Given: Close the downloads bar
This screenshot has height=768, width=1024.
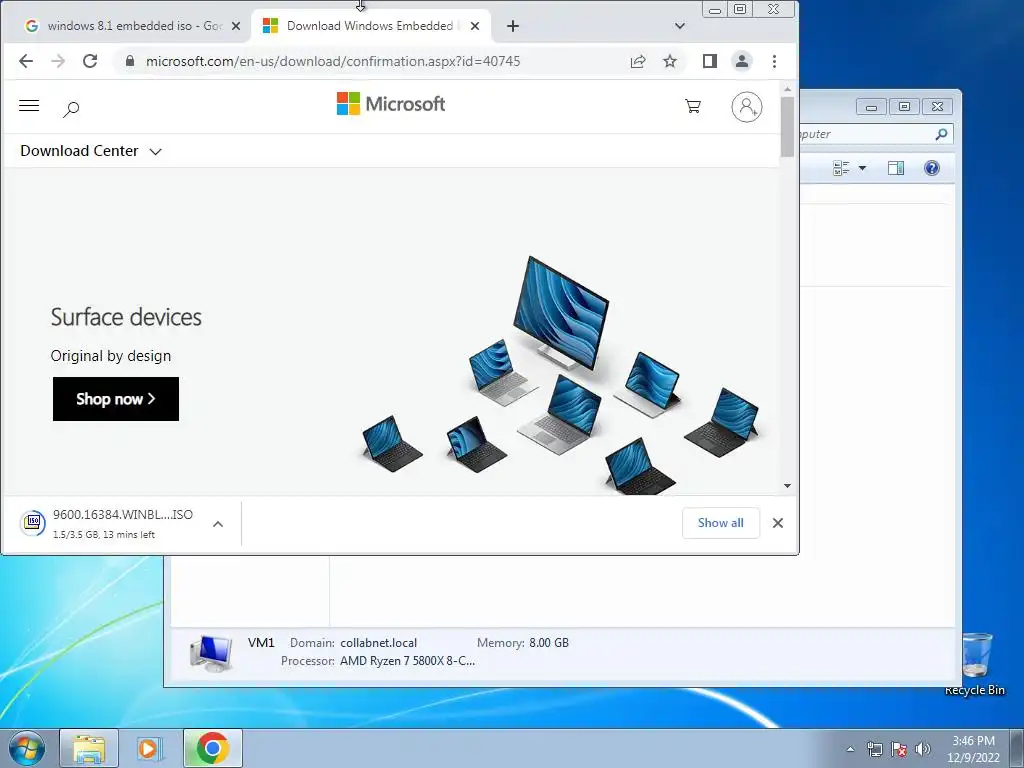Looking at the screenshot, I should click(778, 523).
